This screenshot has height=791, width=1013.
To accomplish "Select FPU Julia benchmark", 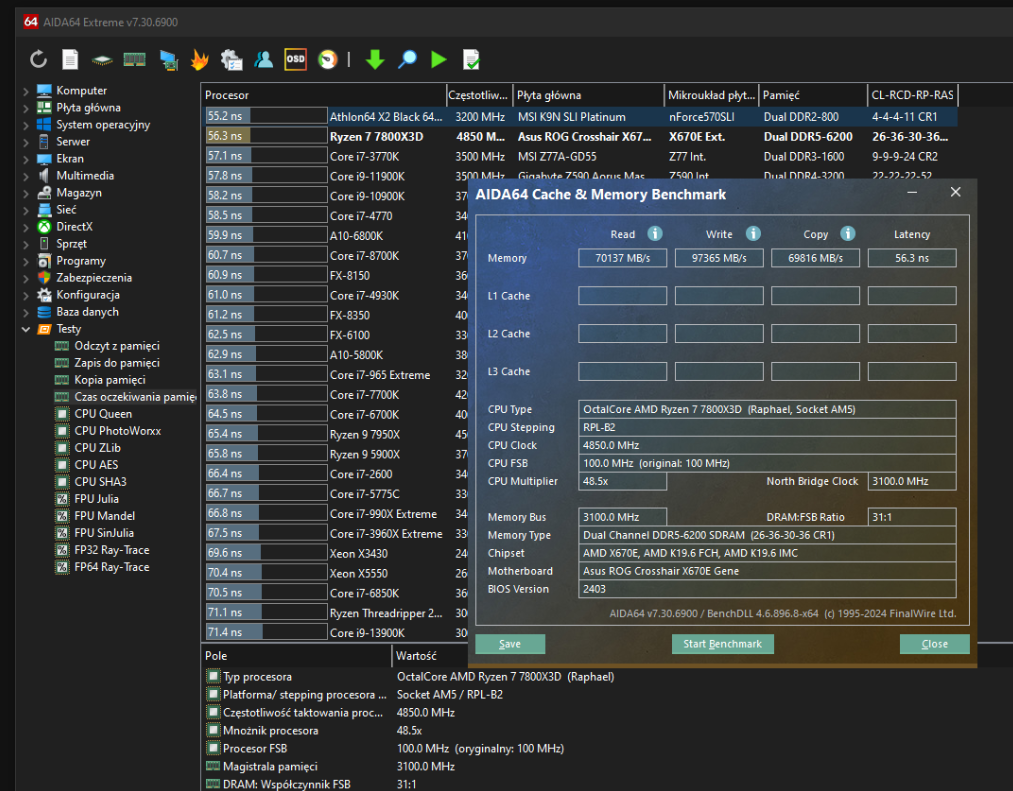I will click(96, 498).
